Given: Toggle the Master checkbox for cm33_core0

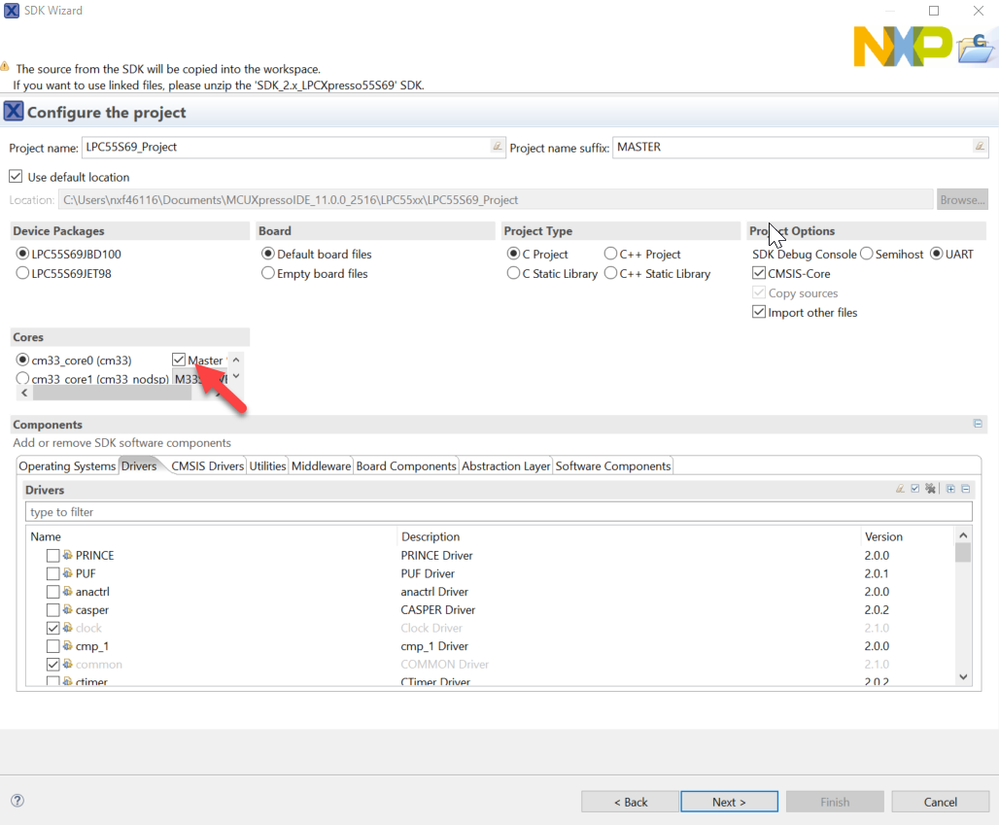Looking at the screenshot, I should [178, 360].
